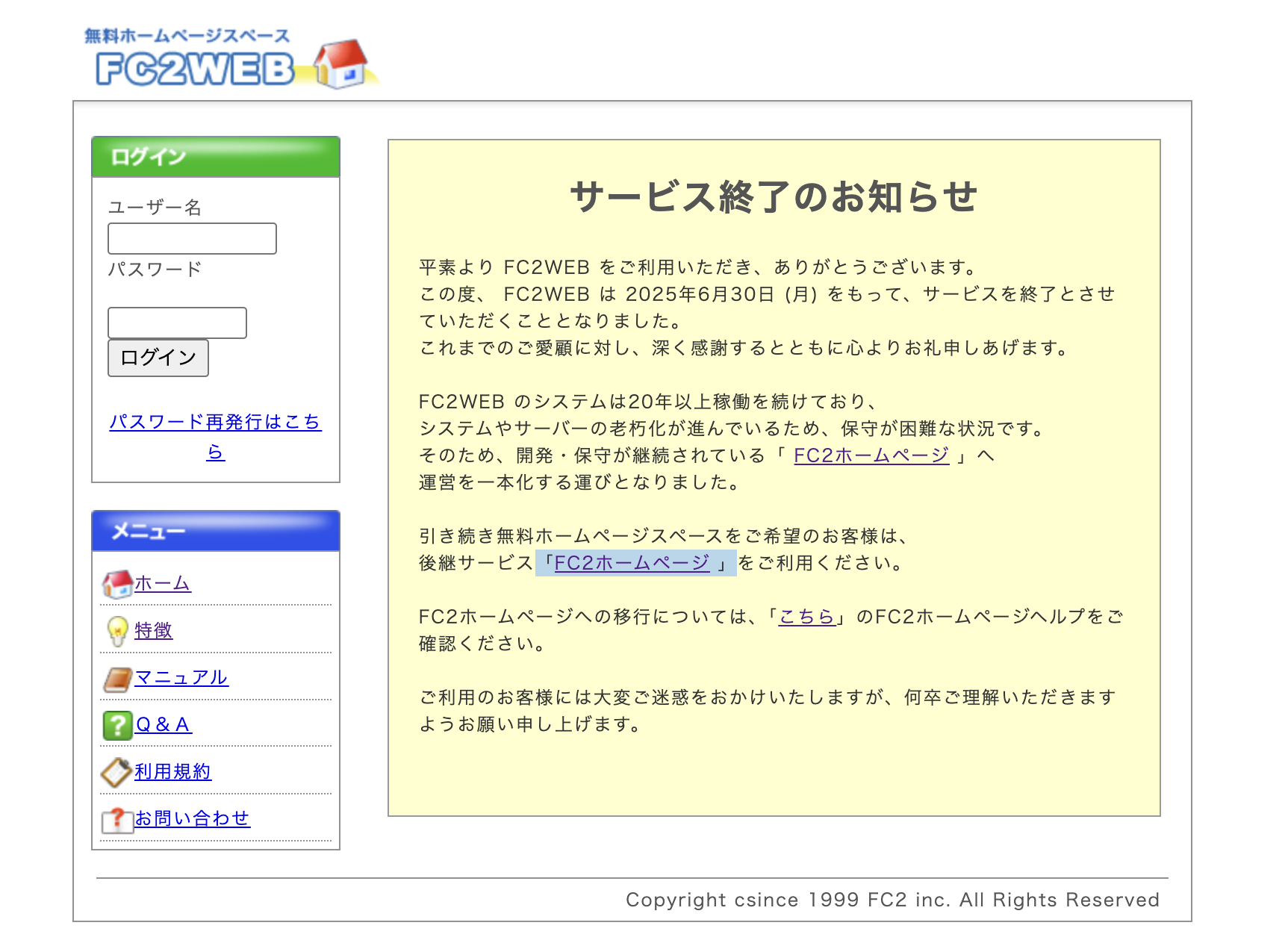The image size is (1288, 949).
Task: Open the ホーム menu item
Action: pos(161,585)
